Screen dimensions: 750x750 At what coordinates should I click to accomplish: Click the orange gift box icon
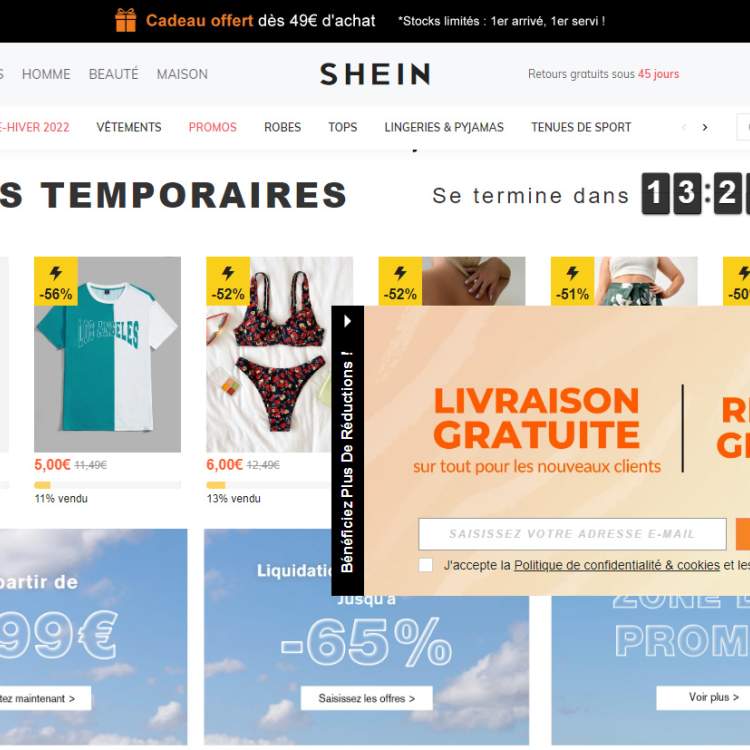126,21
